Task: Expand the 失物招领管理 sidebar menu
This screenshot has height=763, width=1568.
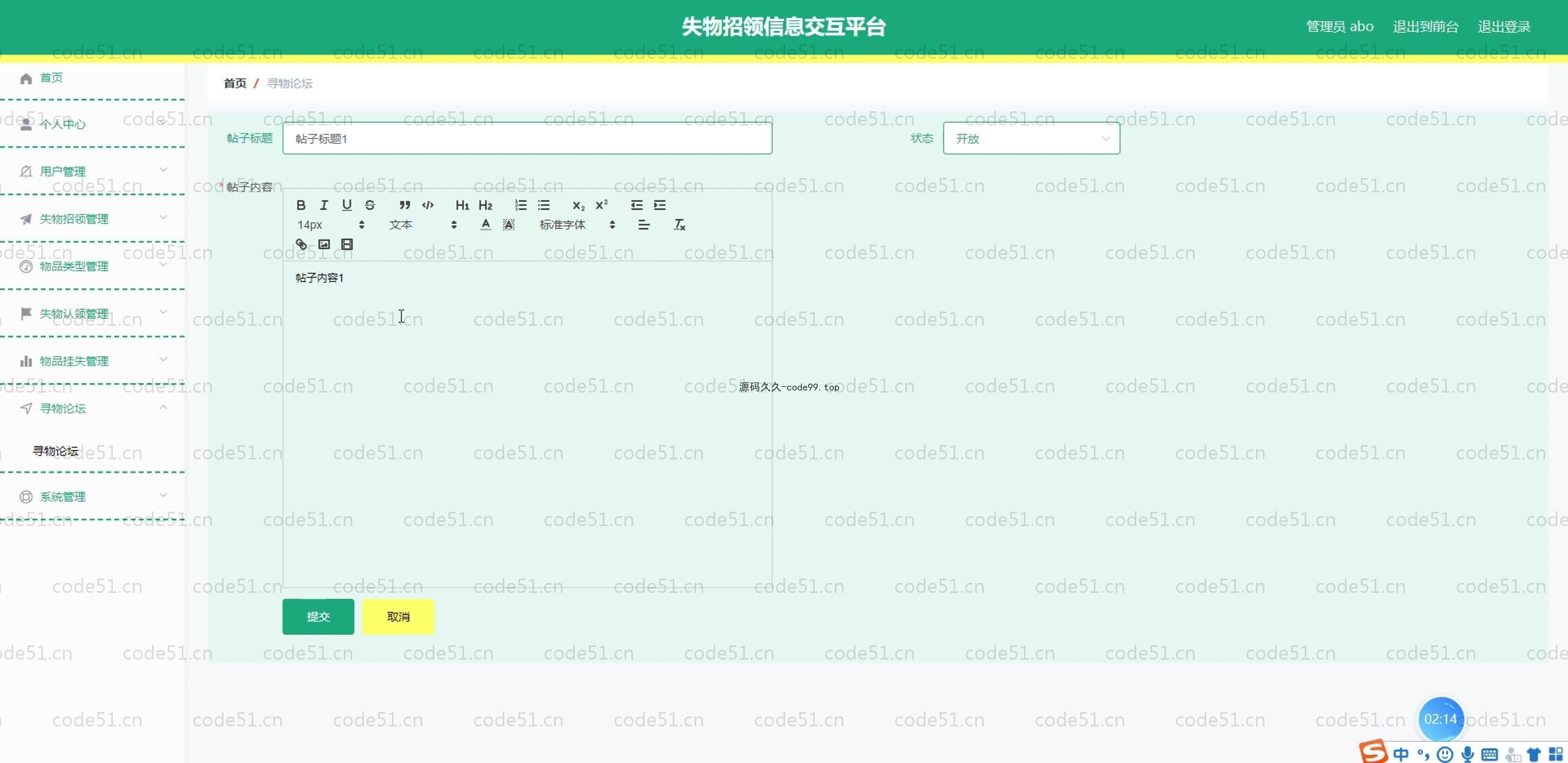Action: 92,219
